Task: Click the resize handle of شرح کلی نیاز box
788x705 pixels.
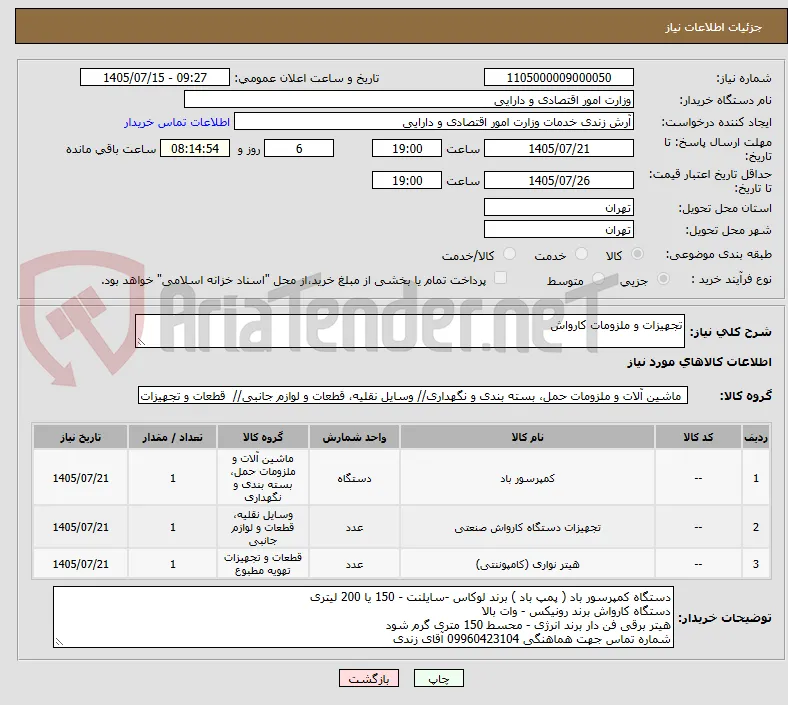Action: pos(141,342)
